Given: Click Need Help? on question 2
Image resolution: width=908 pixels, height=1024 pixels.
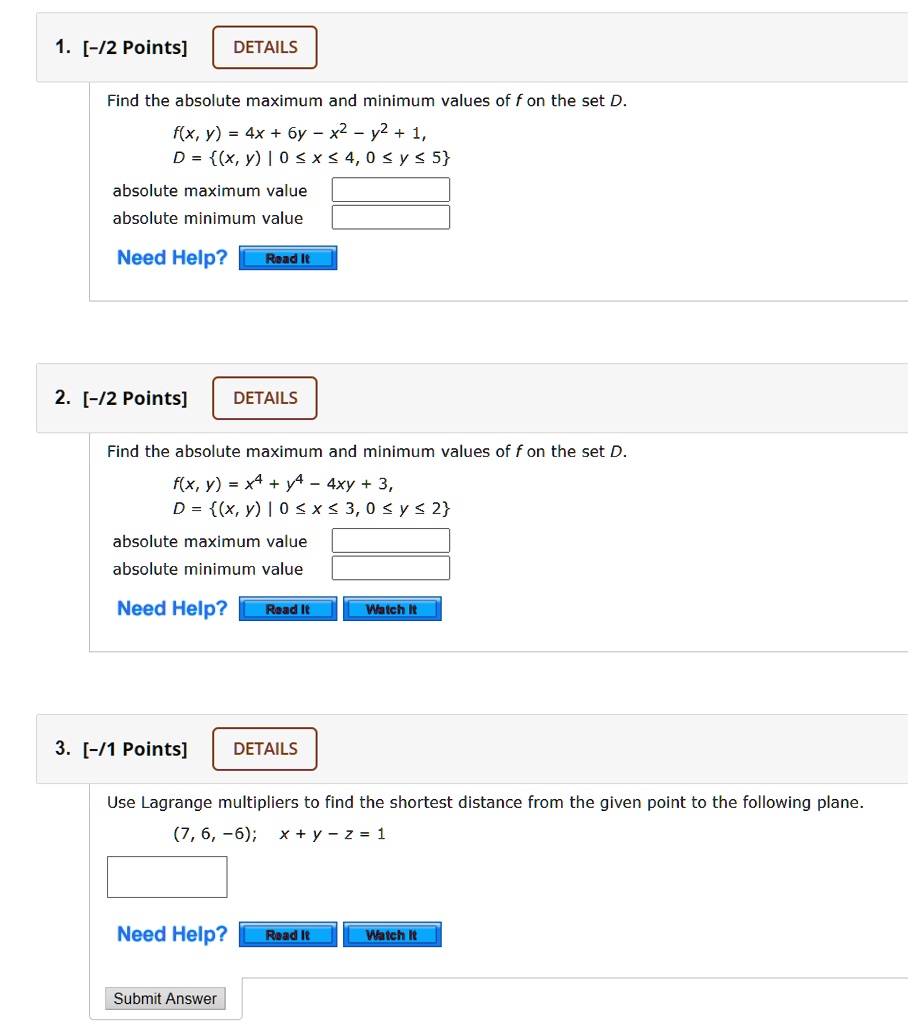Looking at the screenshot, I should [x=171, y=607].
